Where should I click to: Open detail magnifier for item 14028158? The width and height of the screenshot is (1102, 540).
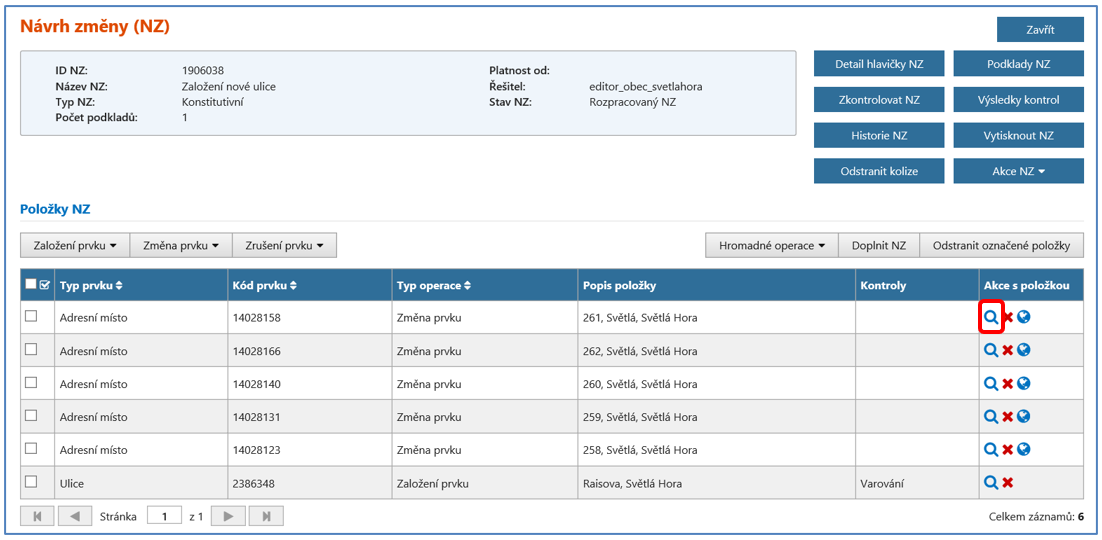click(x=990, y=318)
